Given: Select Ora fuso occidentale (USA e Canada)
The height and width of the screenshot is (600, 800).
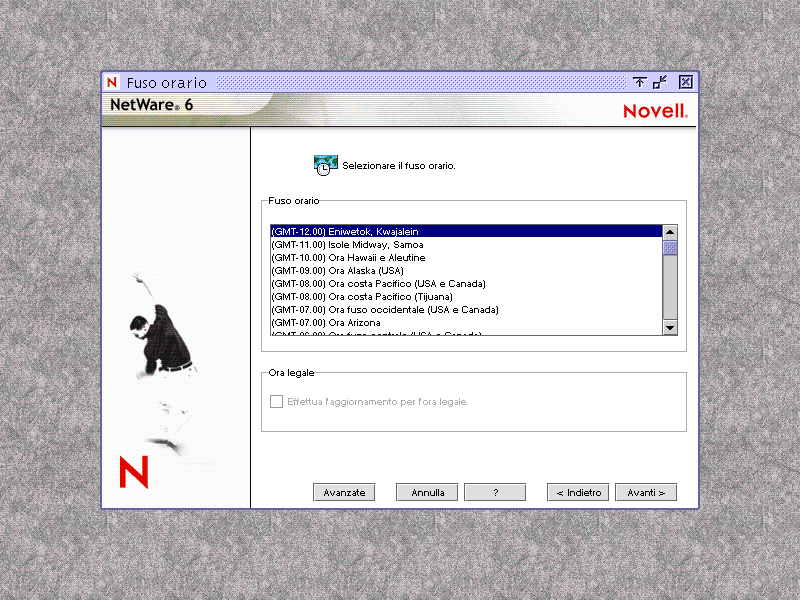Looking at the screenshot, I should (466, 310).
